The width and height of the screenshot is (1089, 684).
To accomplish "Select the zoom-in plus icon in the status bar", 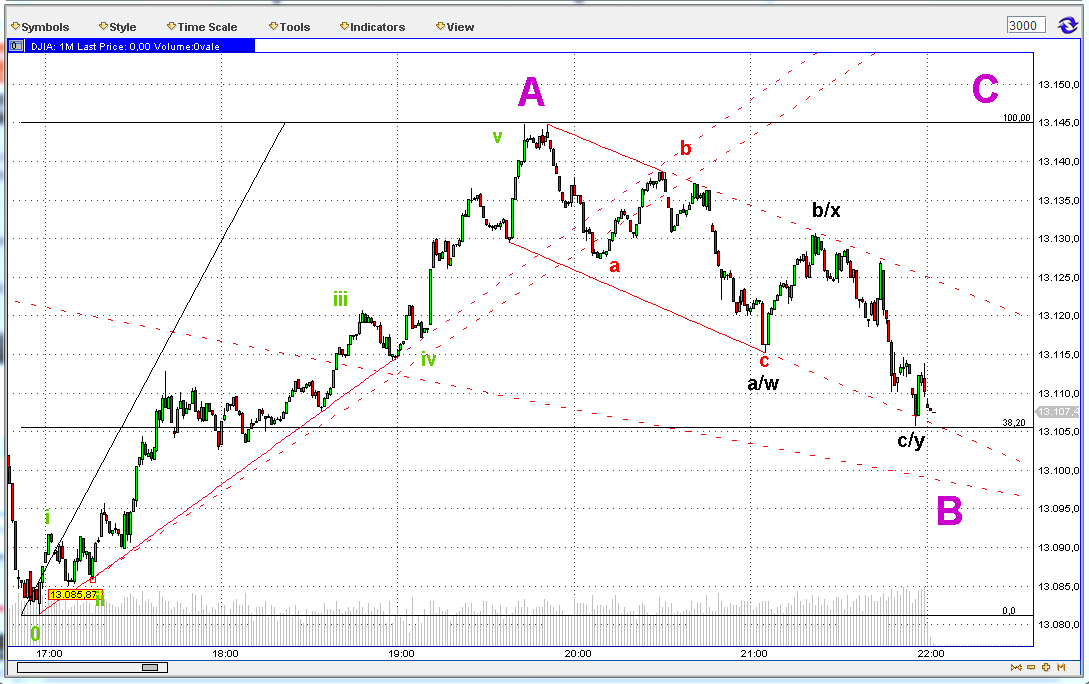I will coord(1046,667).
